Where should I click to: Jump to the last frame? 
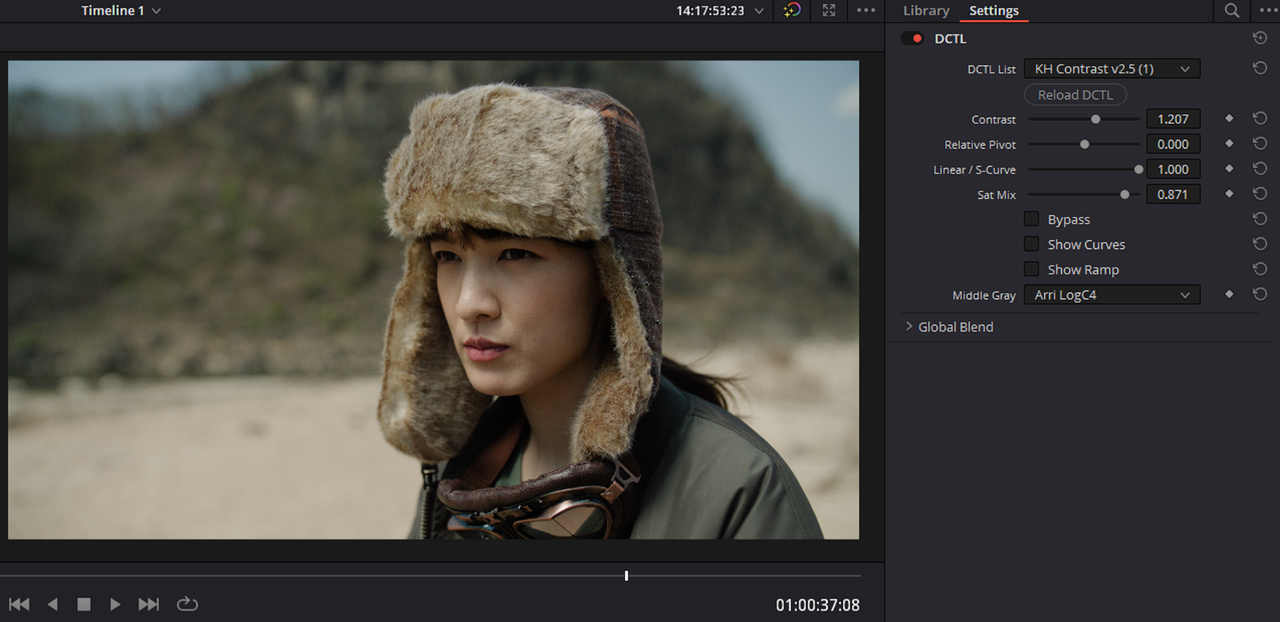click(x=149, y=604)
